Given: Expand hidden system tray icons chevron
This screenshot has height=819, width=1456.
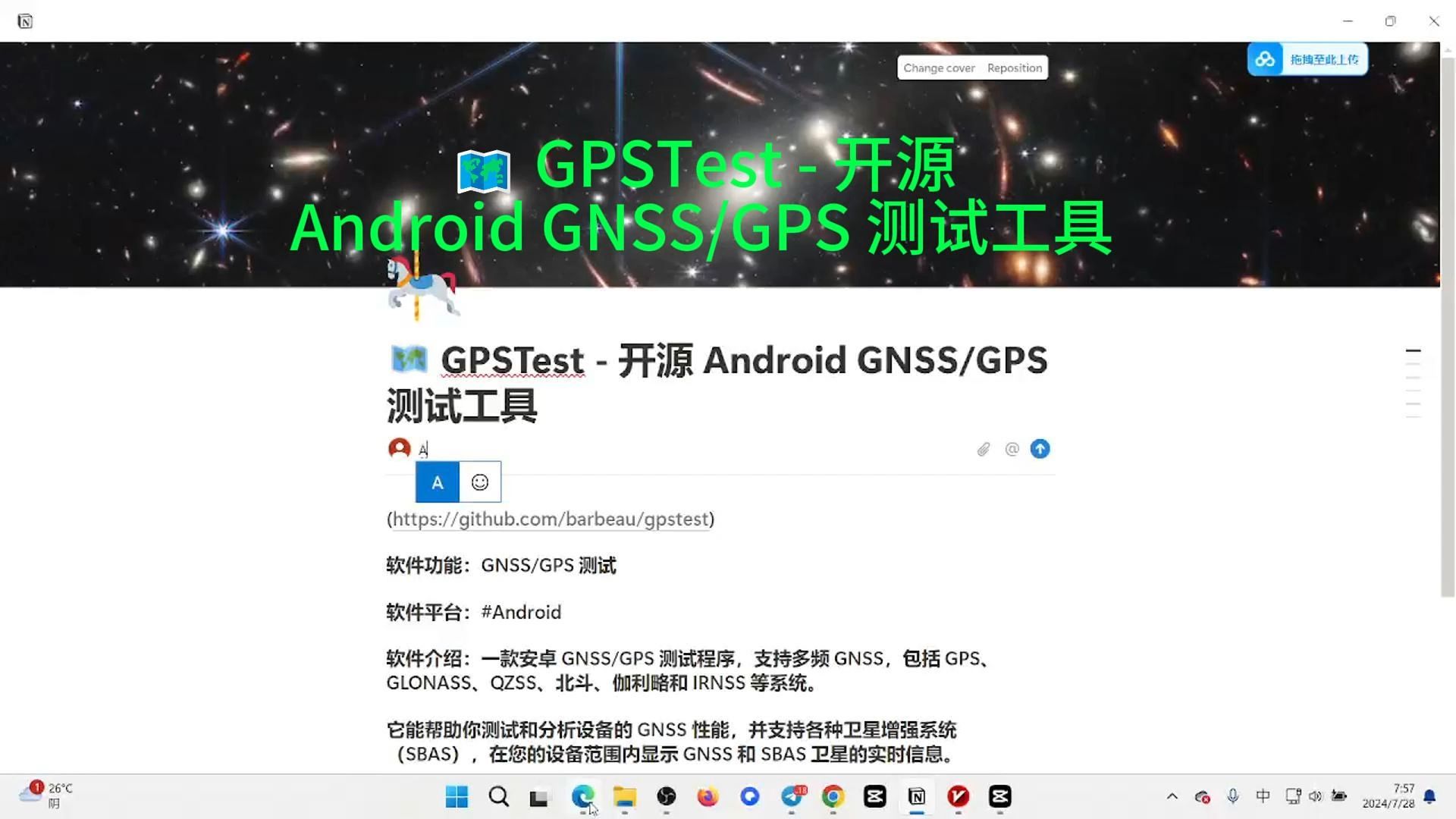Looking at the screenshot, I should (1172, 796).
